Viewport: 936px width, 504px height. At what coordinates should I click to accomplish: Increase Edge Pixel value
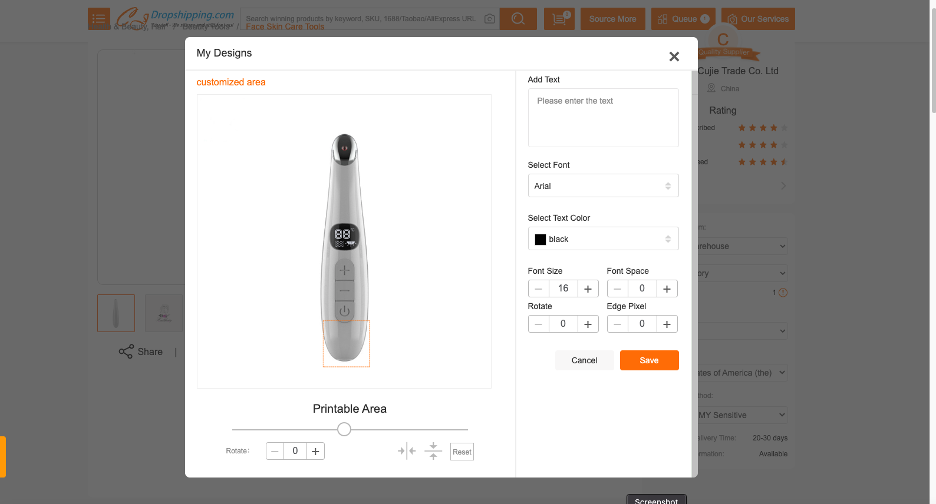click(667, 324)
